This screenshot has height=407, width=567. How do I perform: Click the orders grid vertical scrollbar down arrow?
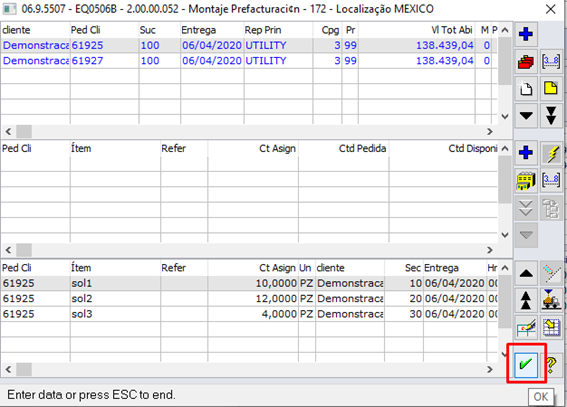coord(505,116)
